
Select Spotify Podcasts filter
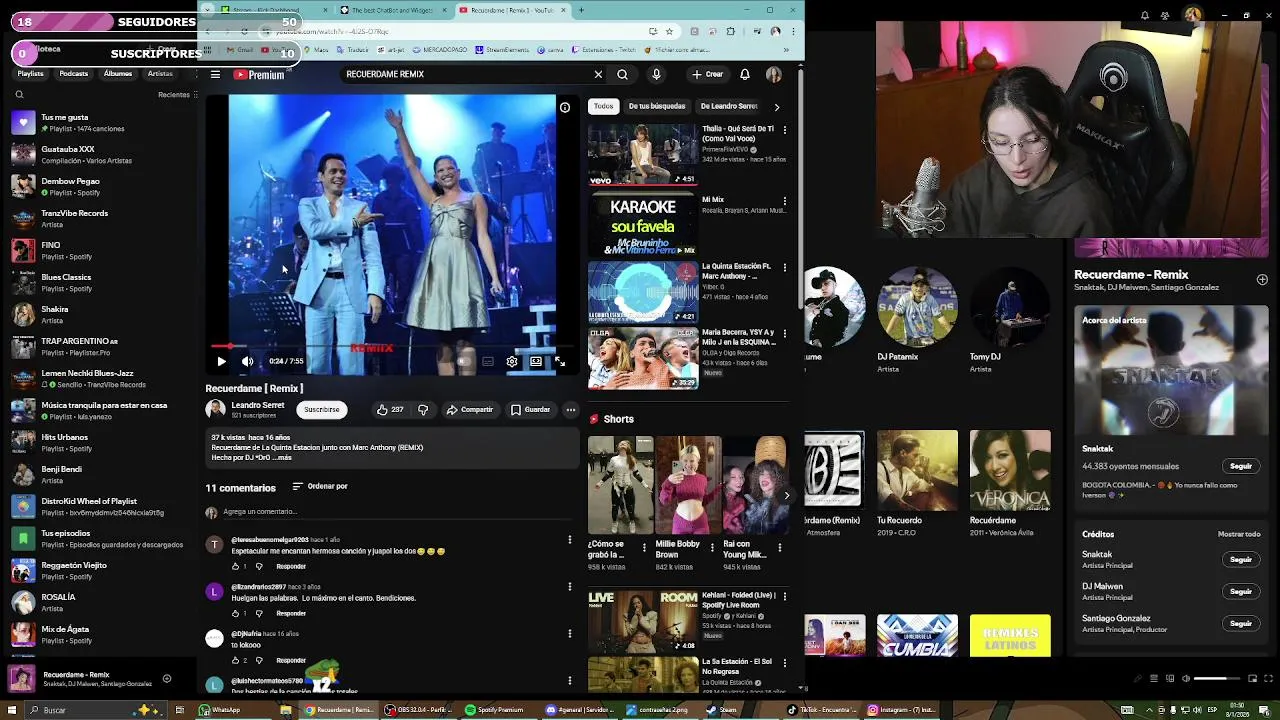tap(73, 74)
